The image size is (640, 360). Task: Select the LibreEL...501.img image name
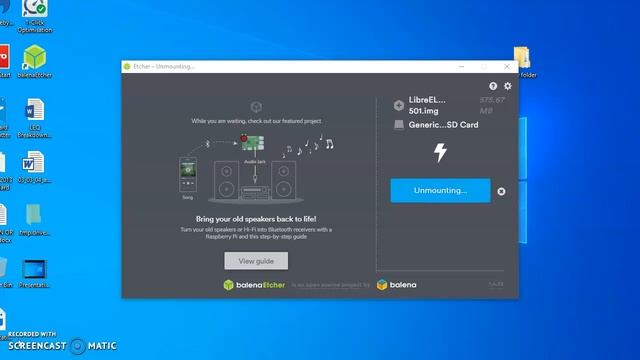(427, 105)
